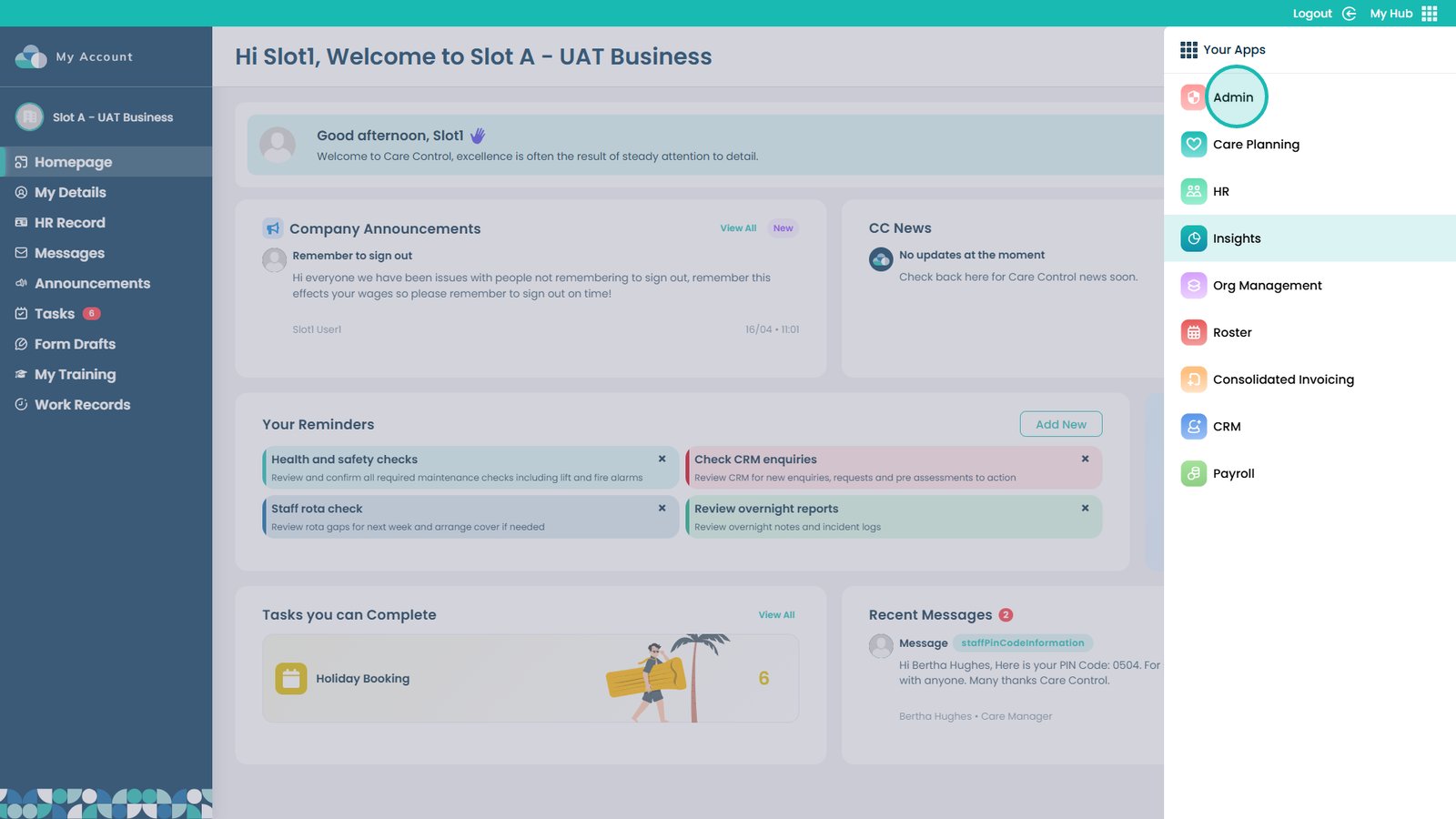1456x819 pixels.
Task: Open the HR app icon
Action: [1193, 191]
